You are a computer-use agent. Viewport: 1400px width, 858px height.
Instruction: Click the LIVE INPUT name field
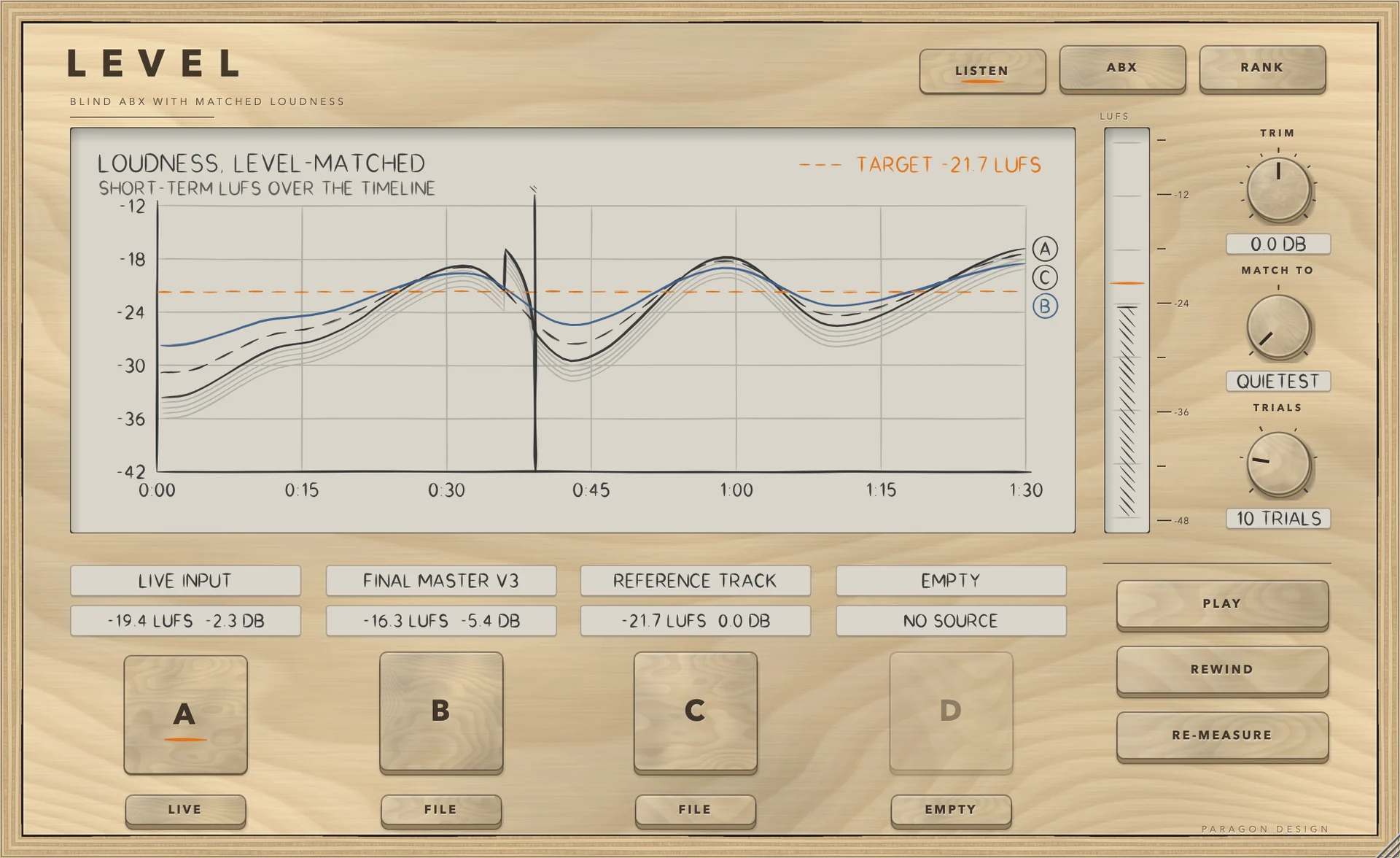pos(185,581)
